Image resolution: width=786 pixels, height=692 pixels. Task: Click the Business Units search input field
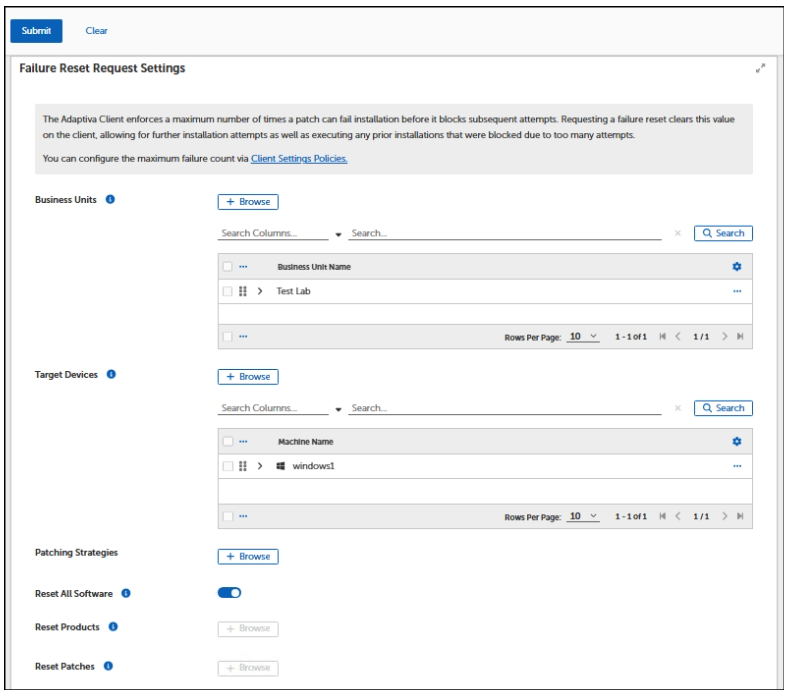click(505, 233)
